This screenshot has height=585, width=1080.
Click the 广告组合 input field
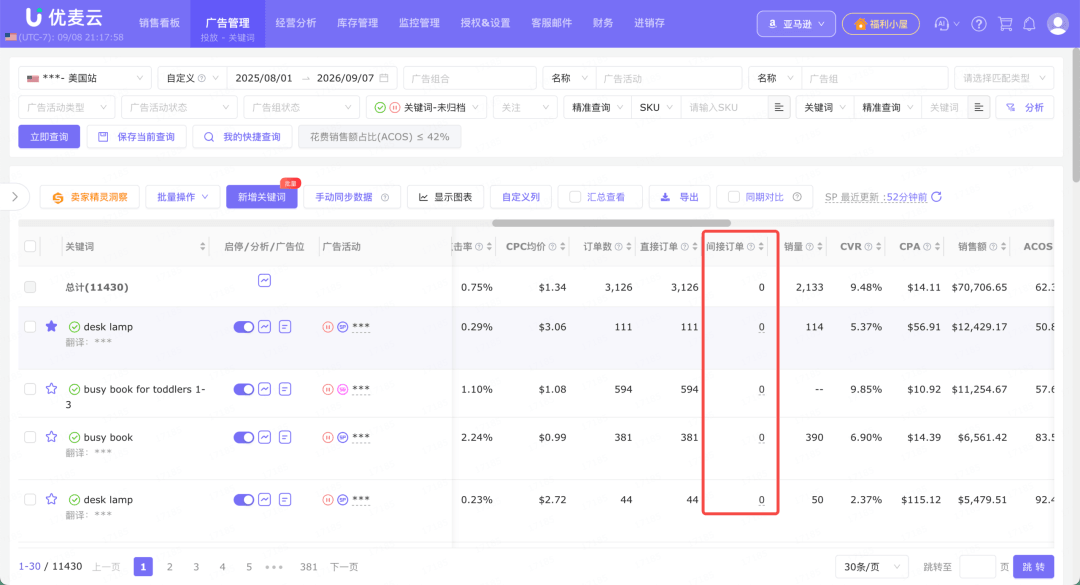point(470,79)
